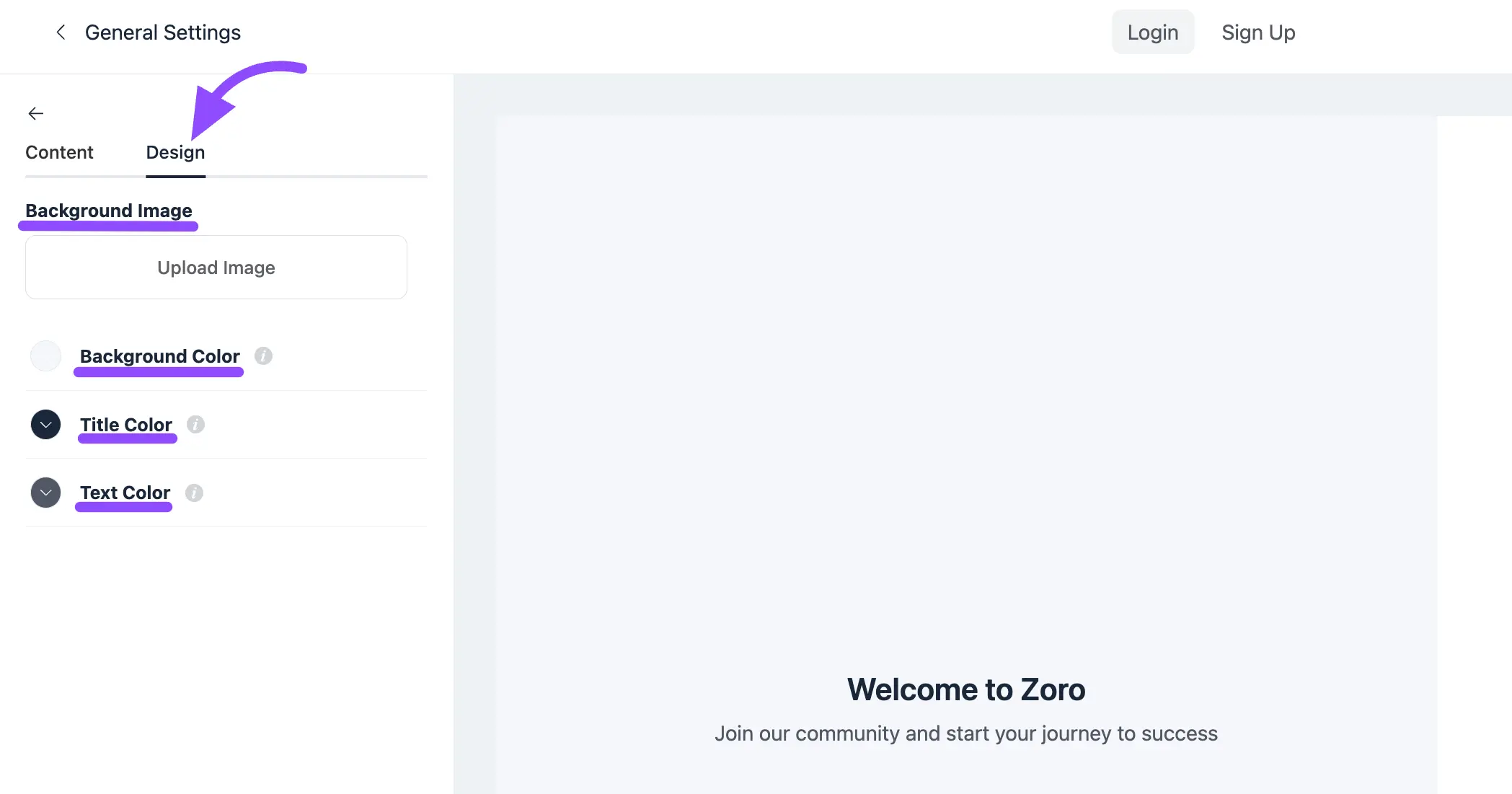Image resolution: width=1512 pixels, height=794 pixels.
Task: Open the Title Color info icon
Action: pos(195,424)
